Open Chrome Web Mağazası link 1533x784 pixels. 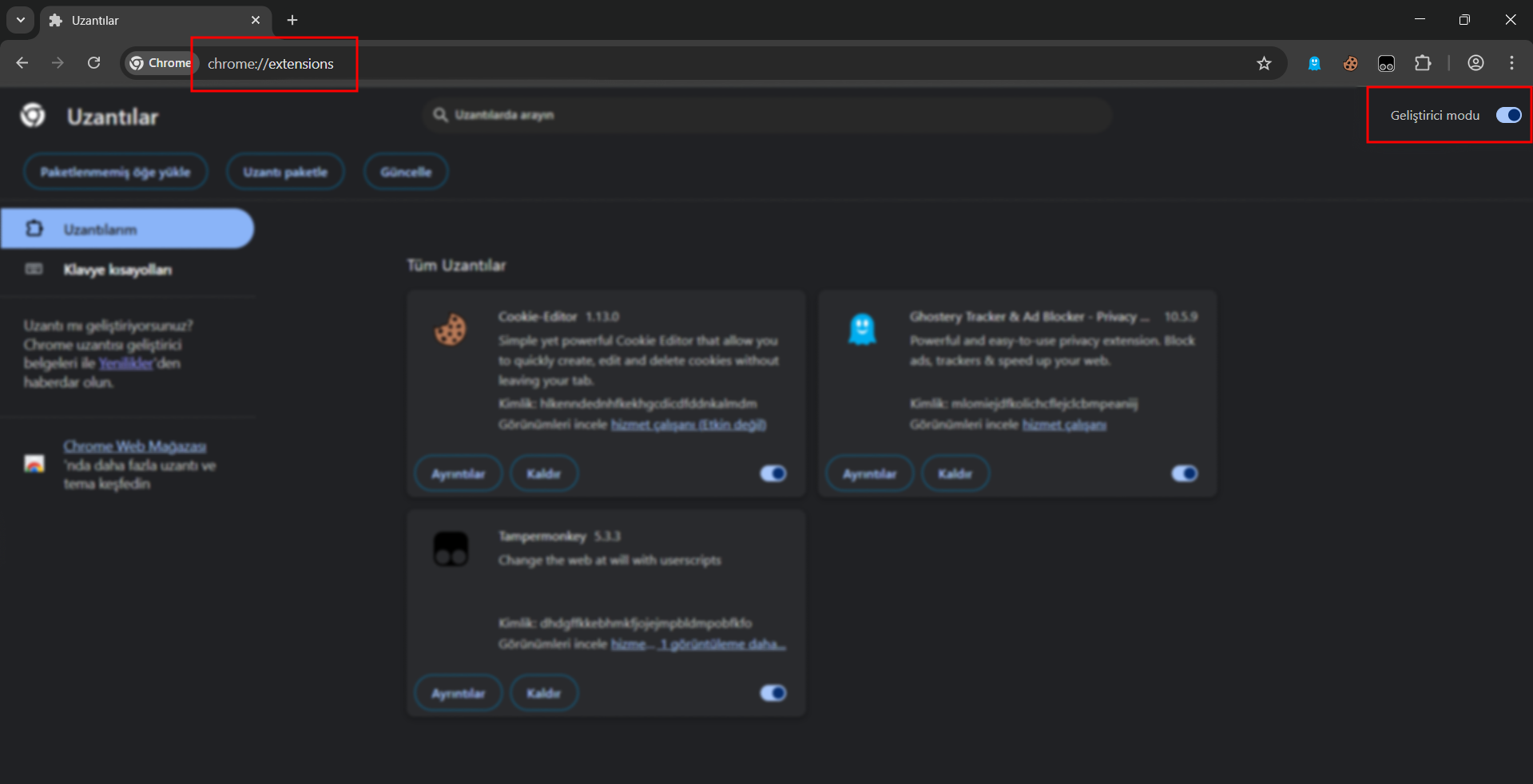pyautogui.click(x=135, y=446)
